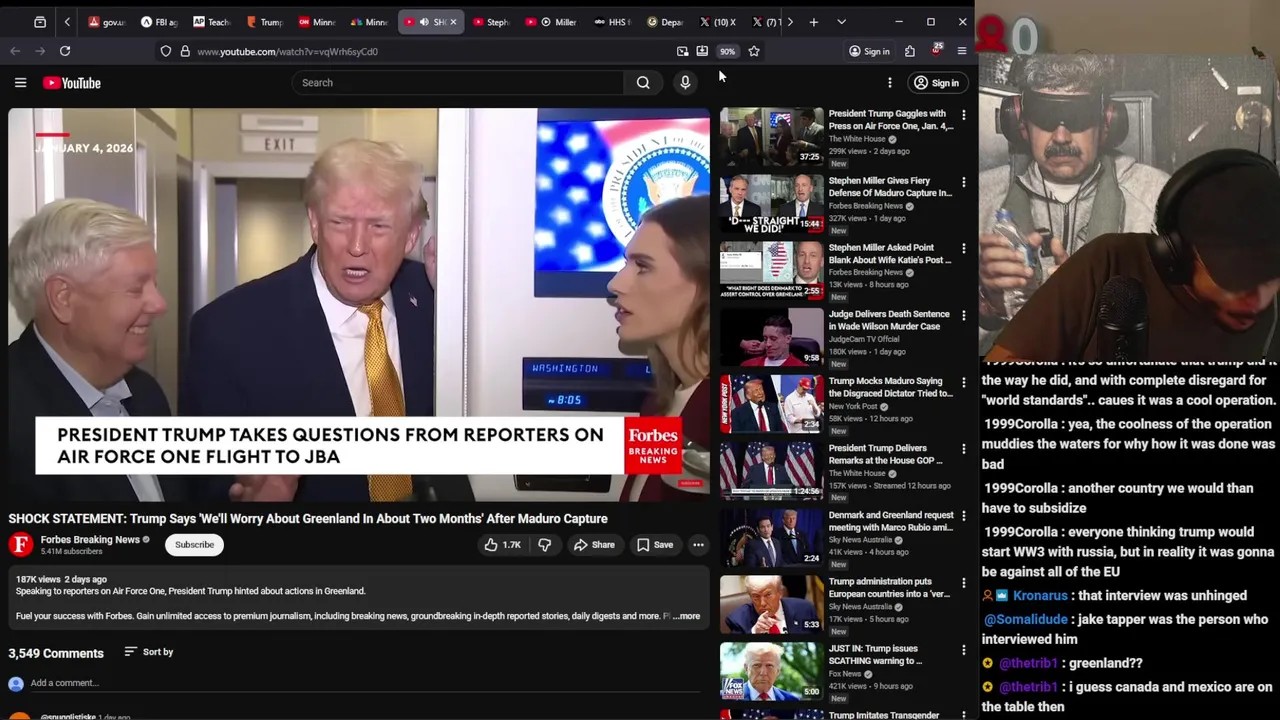
Task: Open President Trump Delivers Remarks House GOP video
Action: tap(886, 454)
